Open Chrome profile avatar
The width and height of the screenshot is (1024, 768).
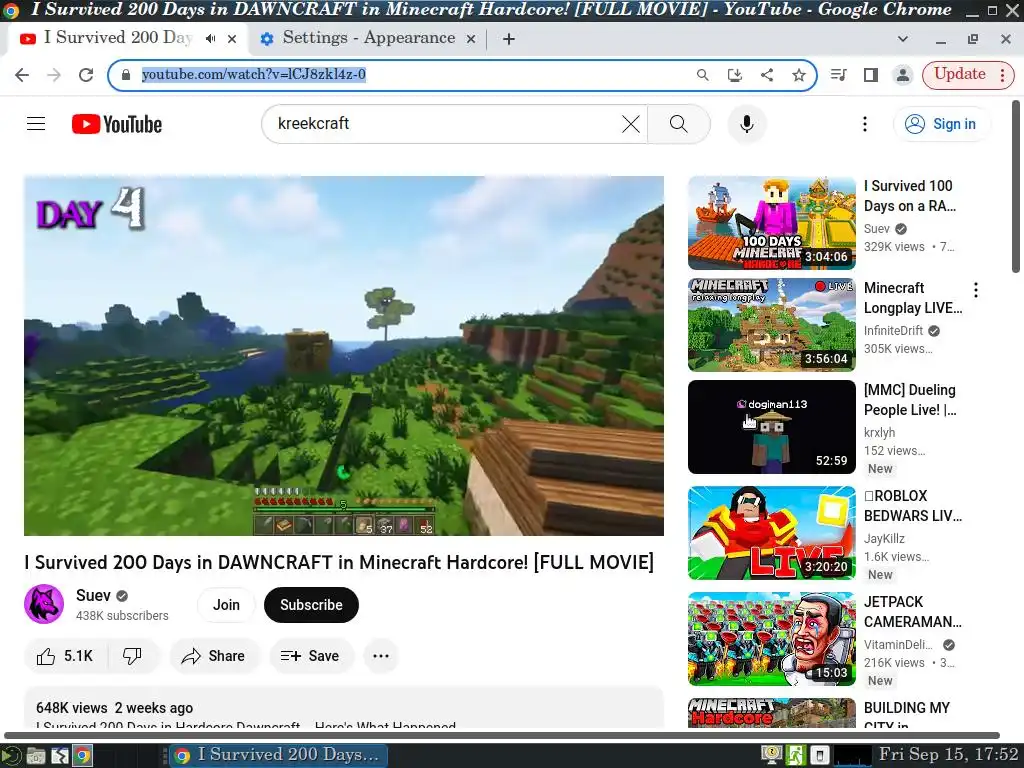coord(903,75)
